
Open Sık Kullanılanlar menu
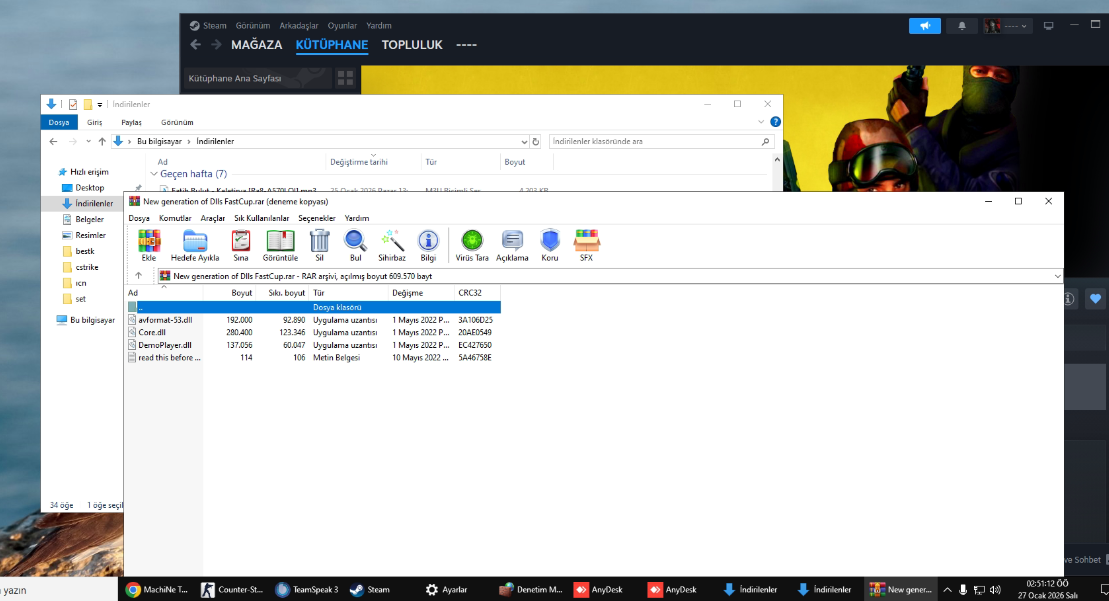(262, 218)
